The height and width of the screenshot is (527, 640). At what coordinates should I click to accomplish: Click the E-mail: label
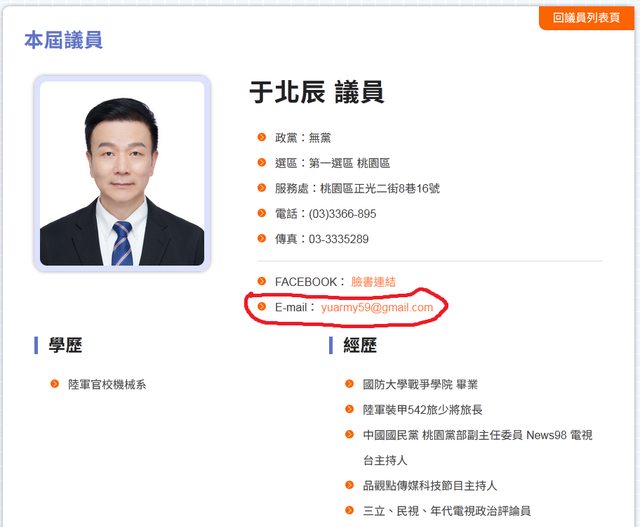pos(295,307)
